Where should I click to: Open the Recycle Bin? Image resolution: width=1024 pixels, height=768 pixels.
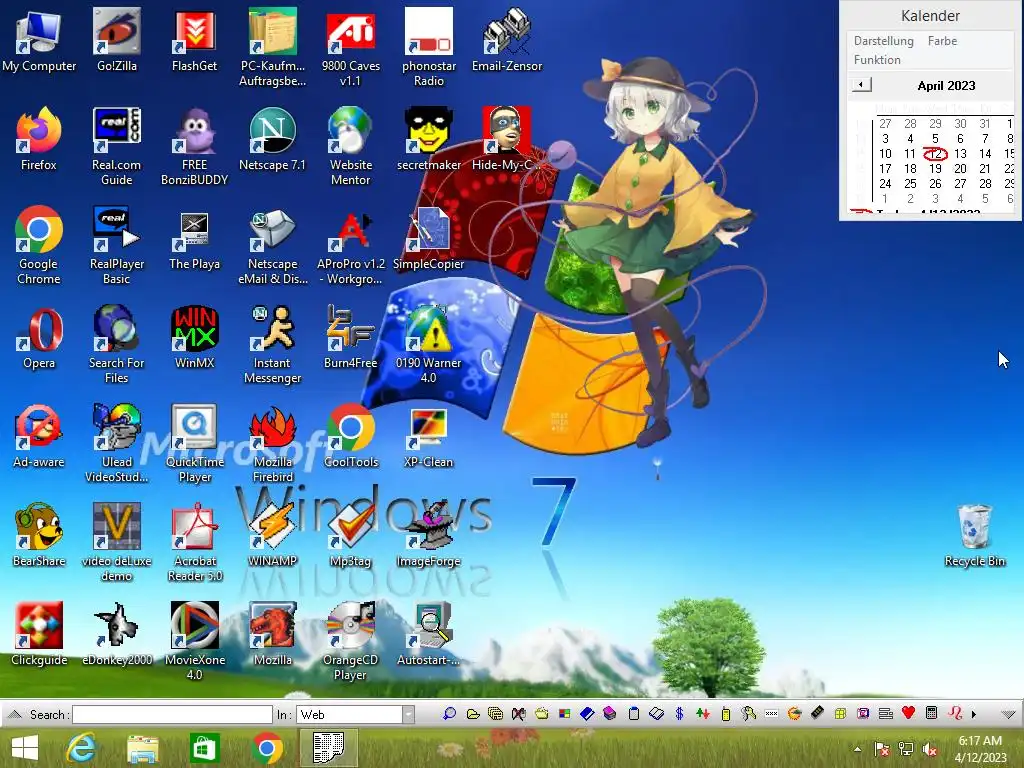[974, 536]
